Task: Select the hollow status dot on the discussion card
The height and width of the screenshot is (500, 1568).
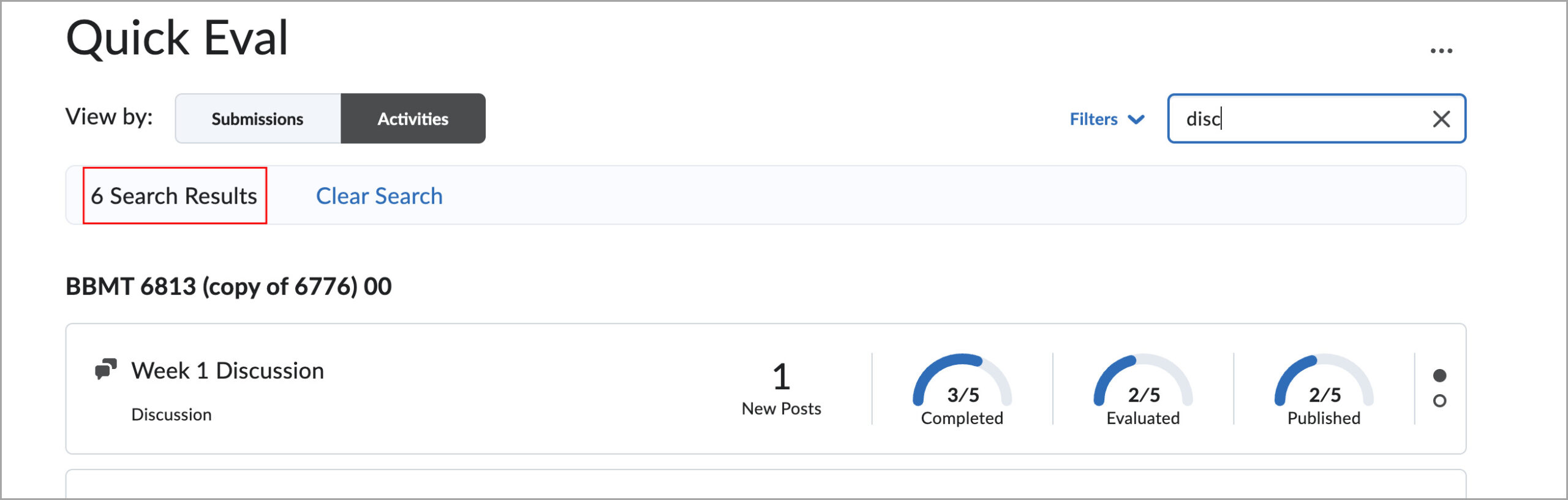Action: [x=1439, y=400]
